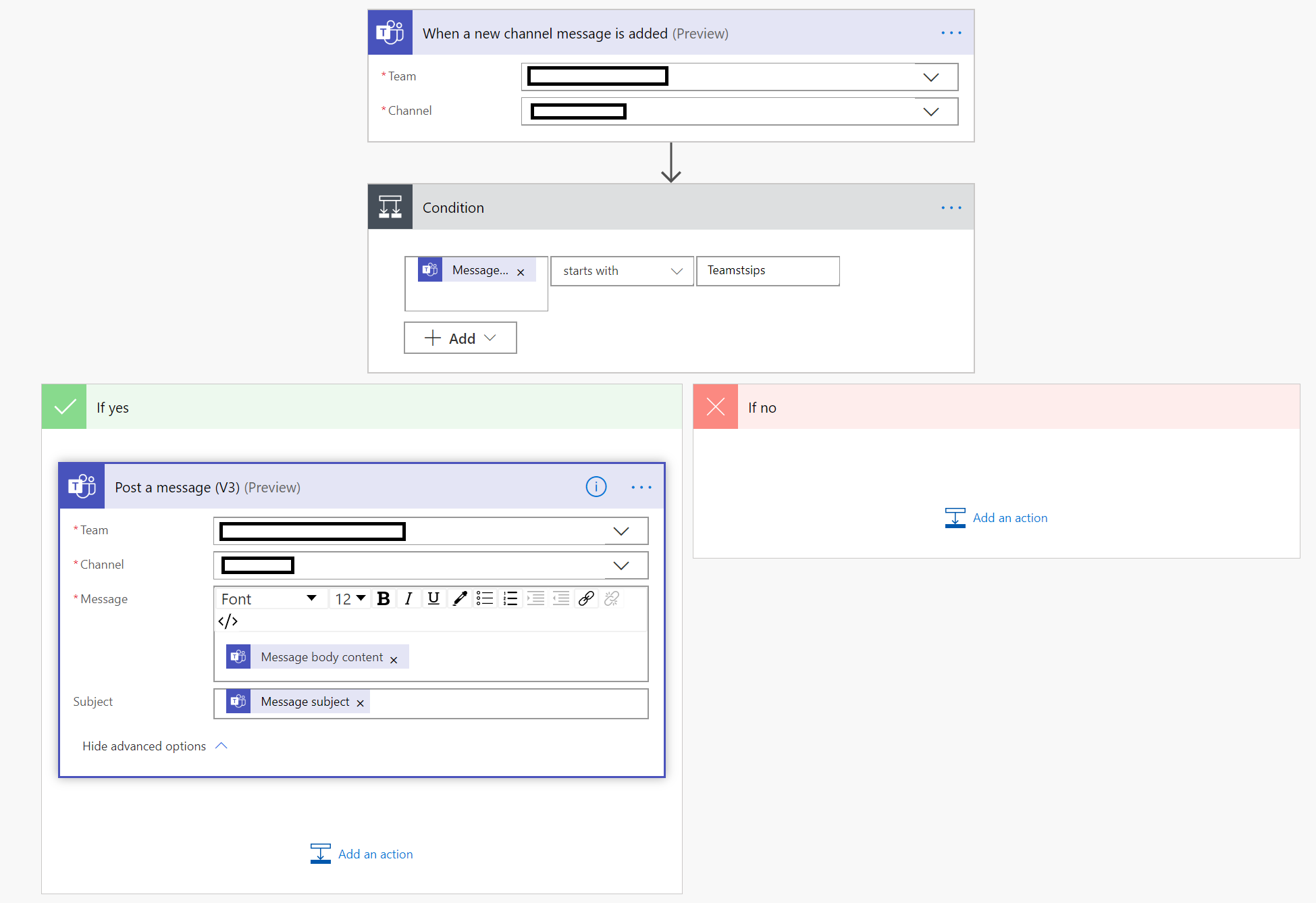
Task: Open the highlight color pen tool
Action: pos(460,598)
